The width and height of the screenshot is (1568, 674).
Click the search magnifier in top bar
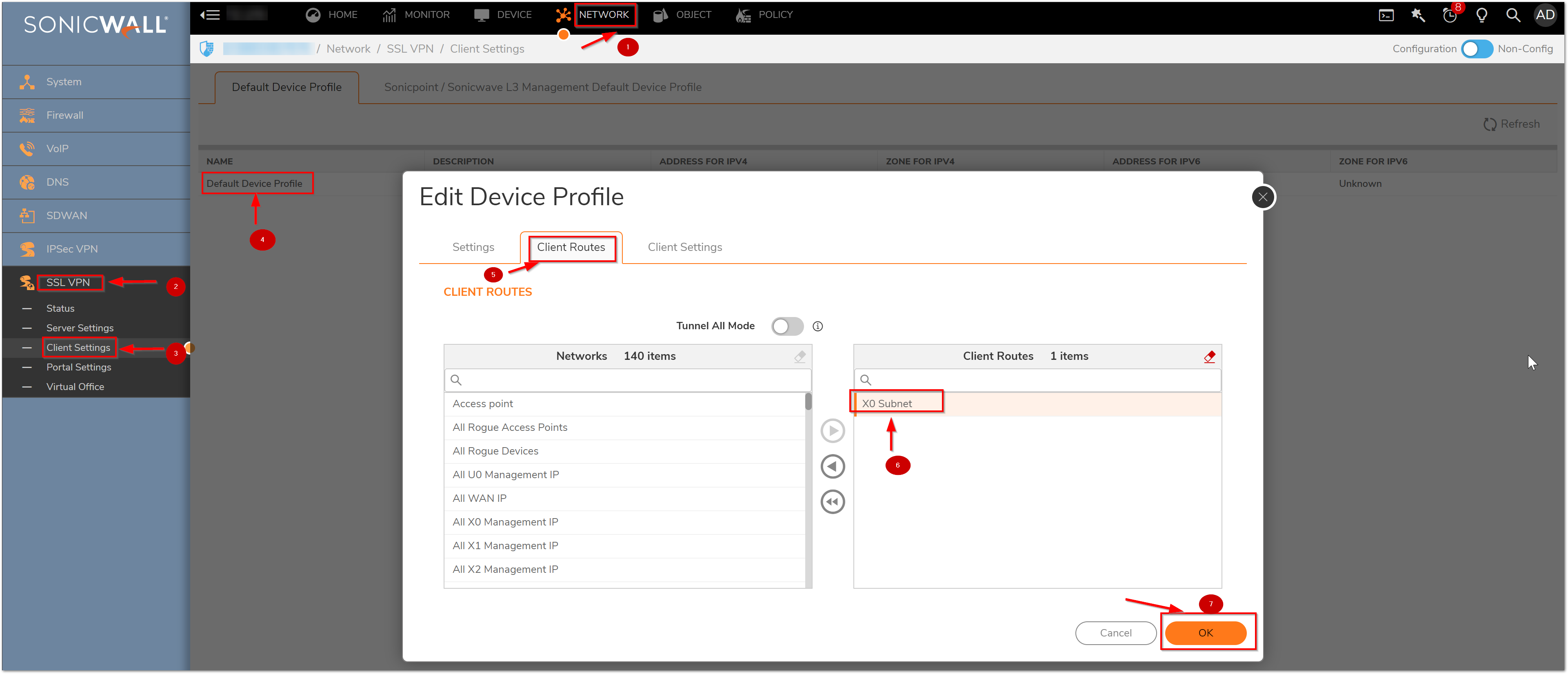click(1512, 15)
